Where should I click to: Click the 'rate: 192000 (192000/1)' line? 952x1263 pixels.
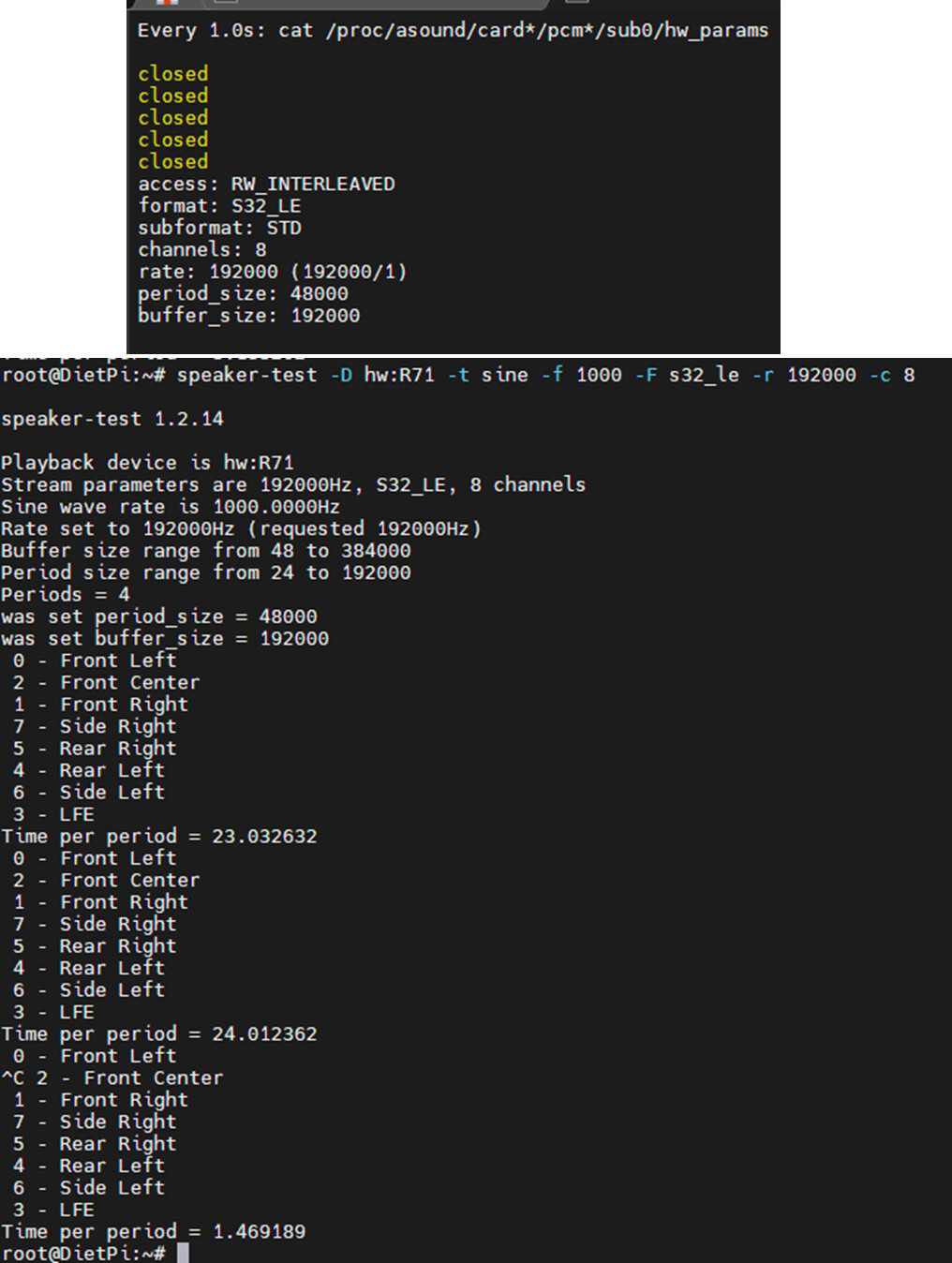click(272, 272)
